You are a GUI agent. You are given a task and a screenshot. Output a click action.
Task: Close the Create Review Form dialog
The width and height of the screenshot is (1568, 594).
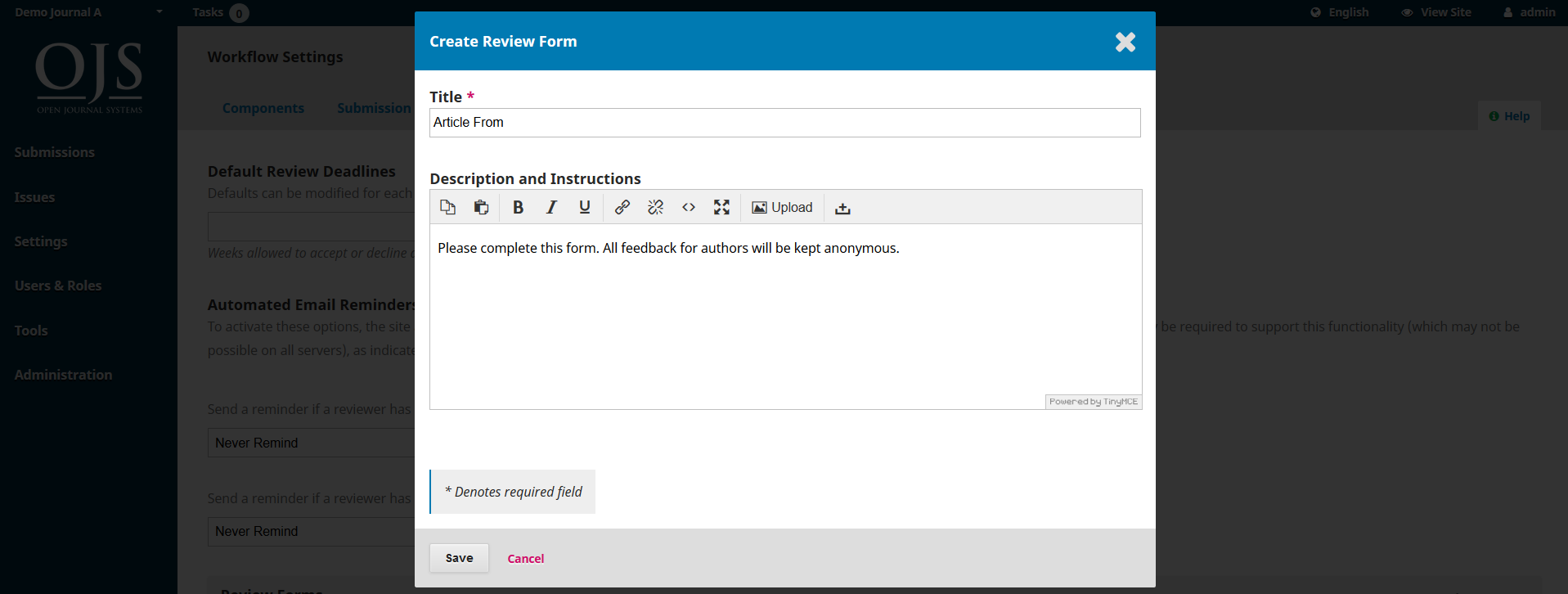[x=1125, y=42]
